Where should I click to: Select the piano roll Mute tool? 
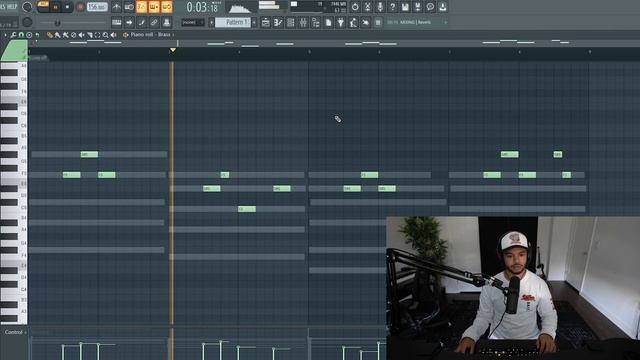click(x=82, y=35)
